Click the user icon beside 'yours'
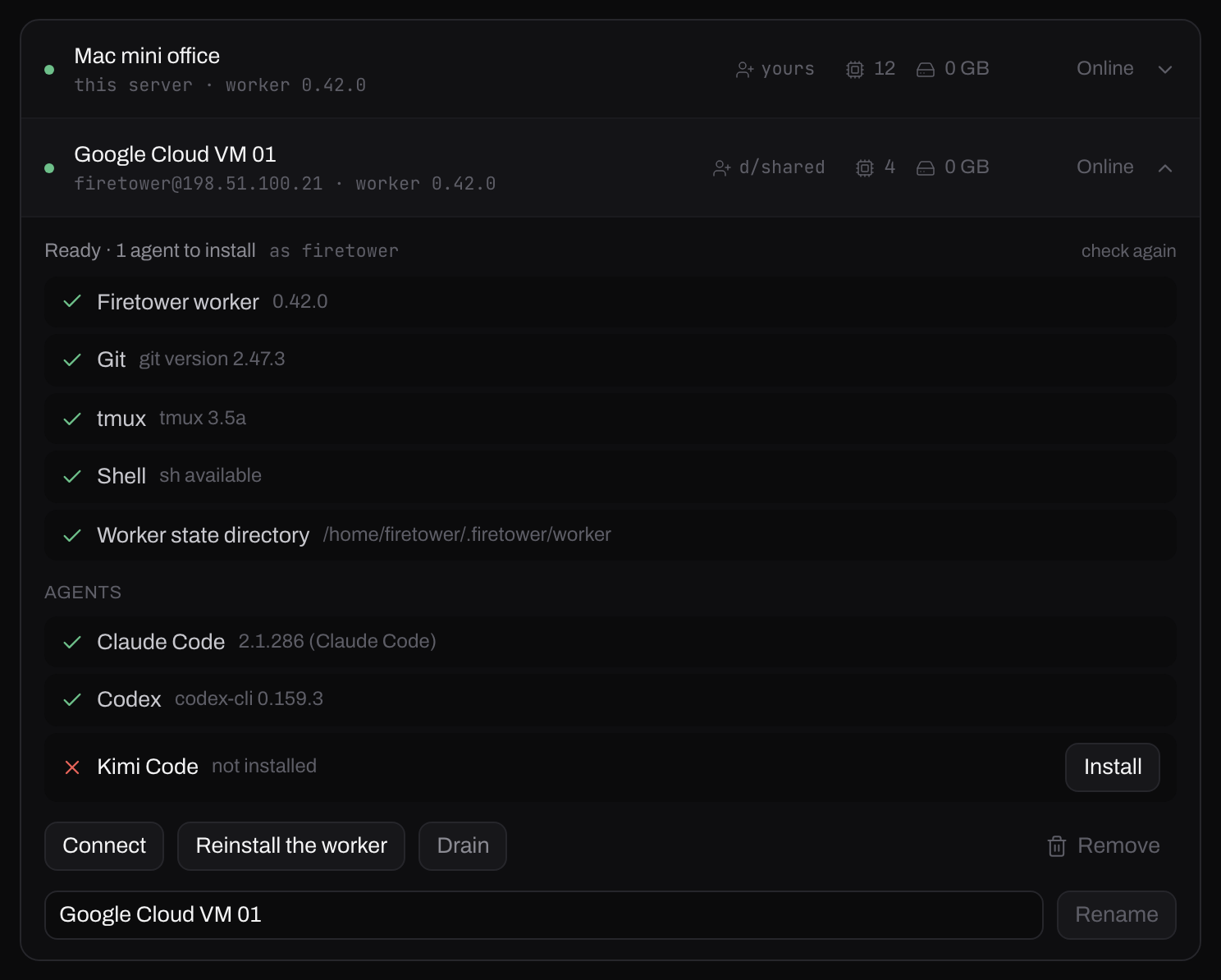Image resolution: width=1221 pixels, height=980 pixels. pyautogui.click(x=744, y=70)
